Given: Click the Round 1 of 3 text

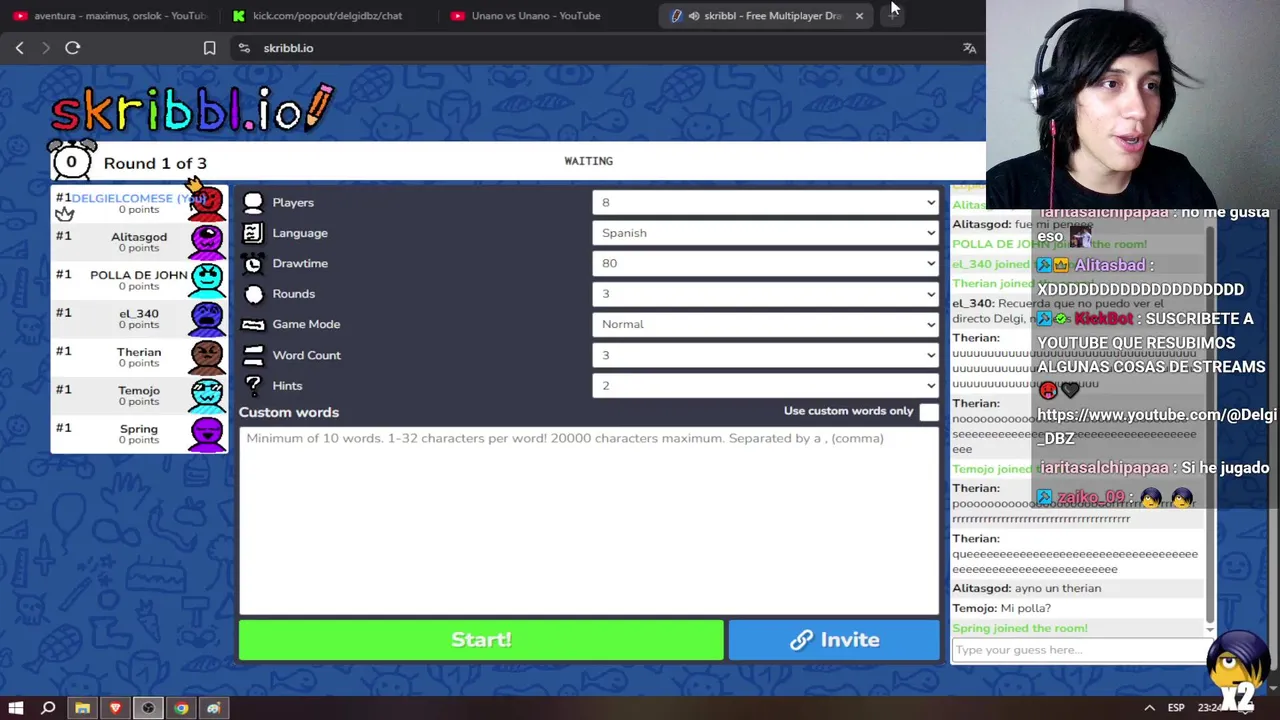Looking at the screenshot, I should point(155,163).
